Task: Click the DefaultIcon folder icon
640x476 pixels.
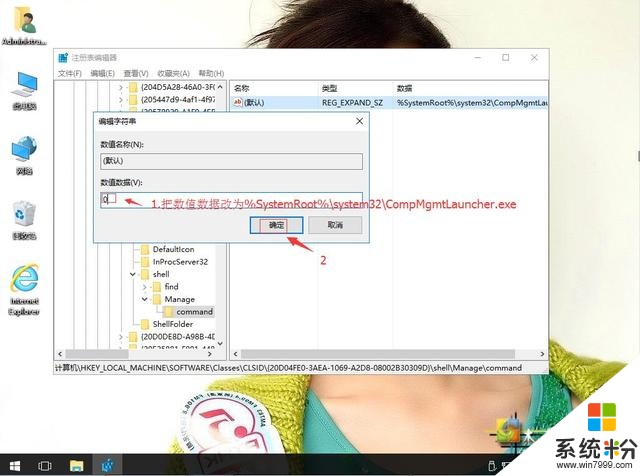Action: (x=144, y=249)
